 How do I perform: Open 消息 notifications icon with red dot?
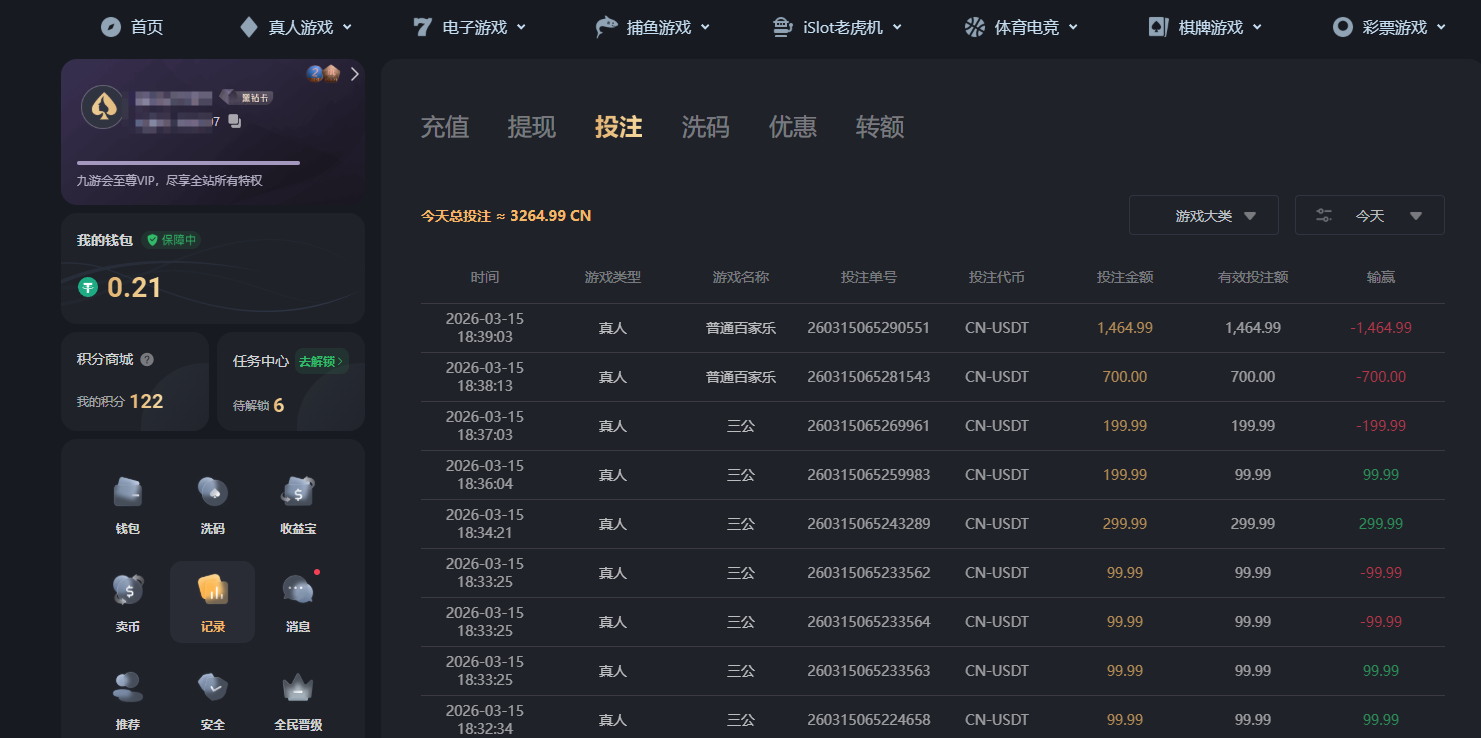tap(297, 601)
